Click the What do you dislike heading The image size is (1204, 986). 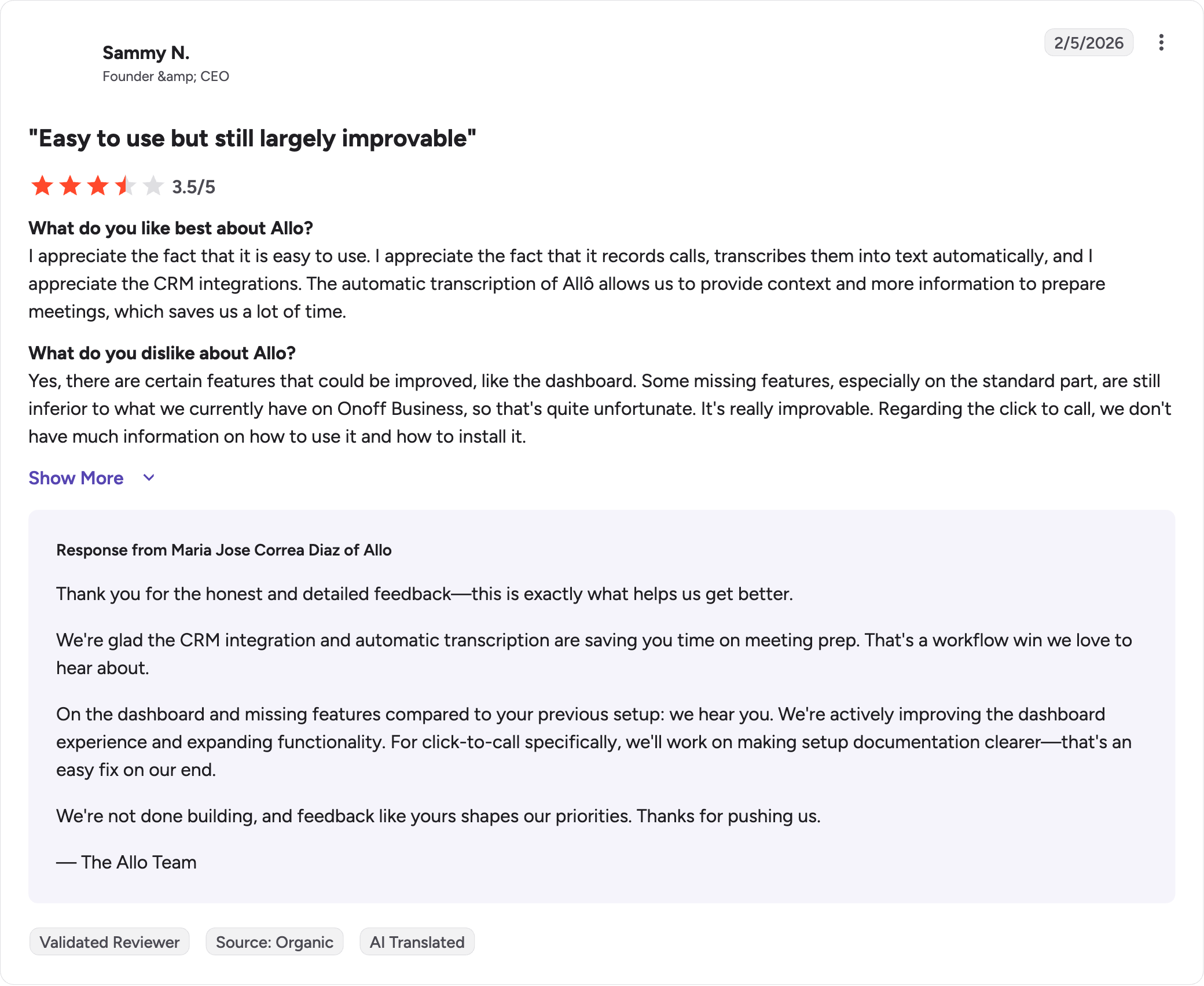[162, 353]
